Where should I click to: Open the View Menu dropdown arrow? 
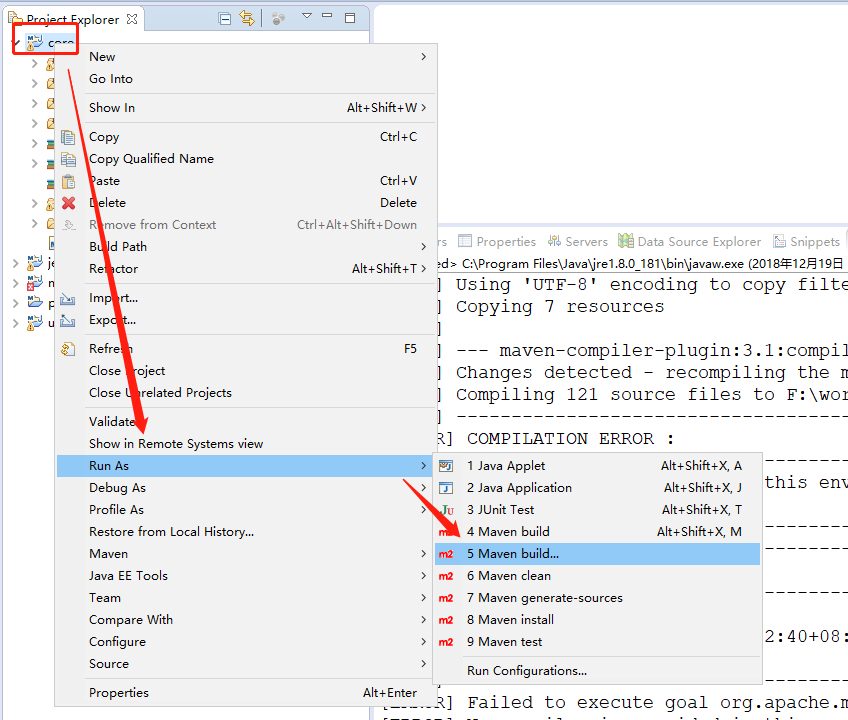click(x=305, y=17)
